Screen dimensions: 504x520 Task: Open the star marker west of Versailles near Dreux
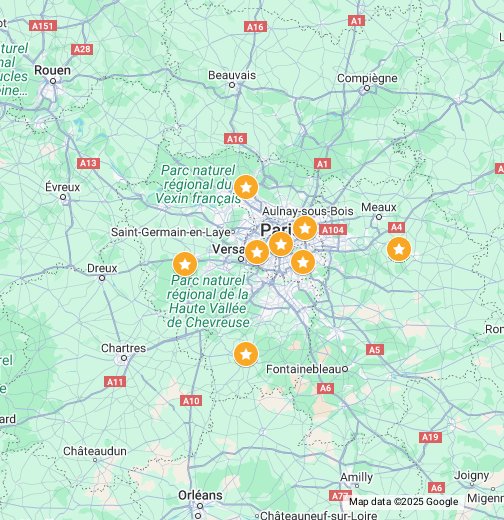(185, 264)
